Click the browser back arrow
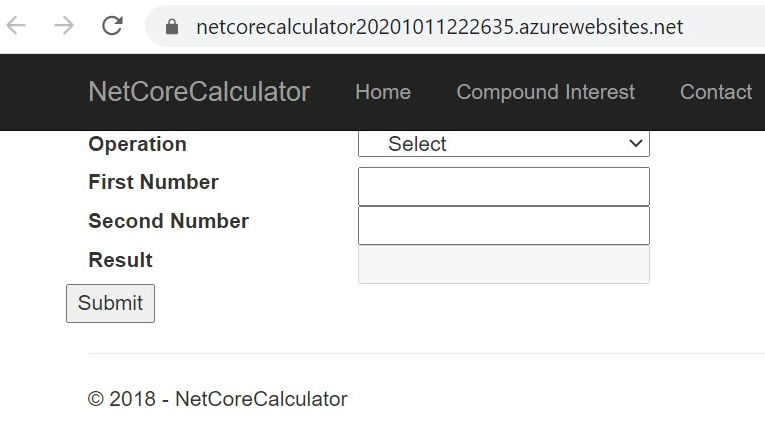The height and width of the screenshot is (432, 765). (x=16, y=26)
